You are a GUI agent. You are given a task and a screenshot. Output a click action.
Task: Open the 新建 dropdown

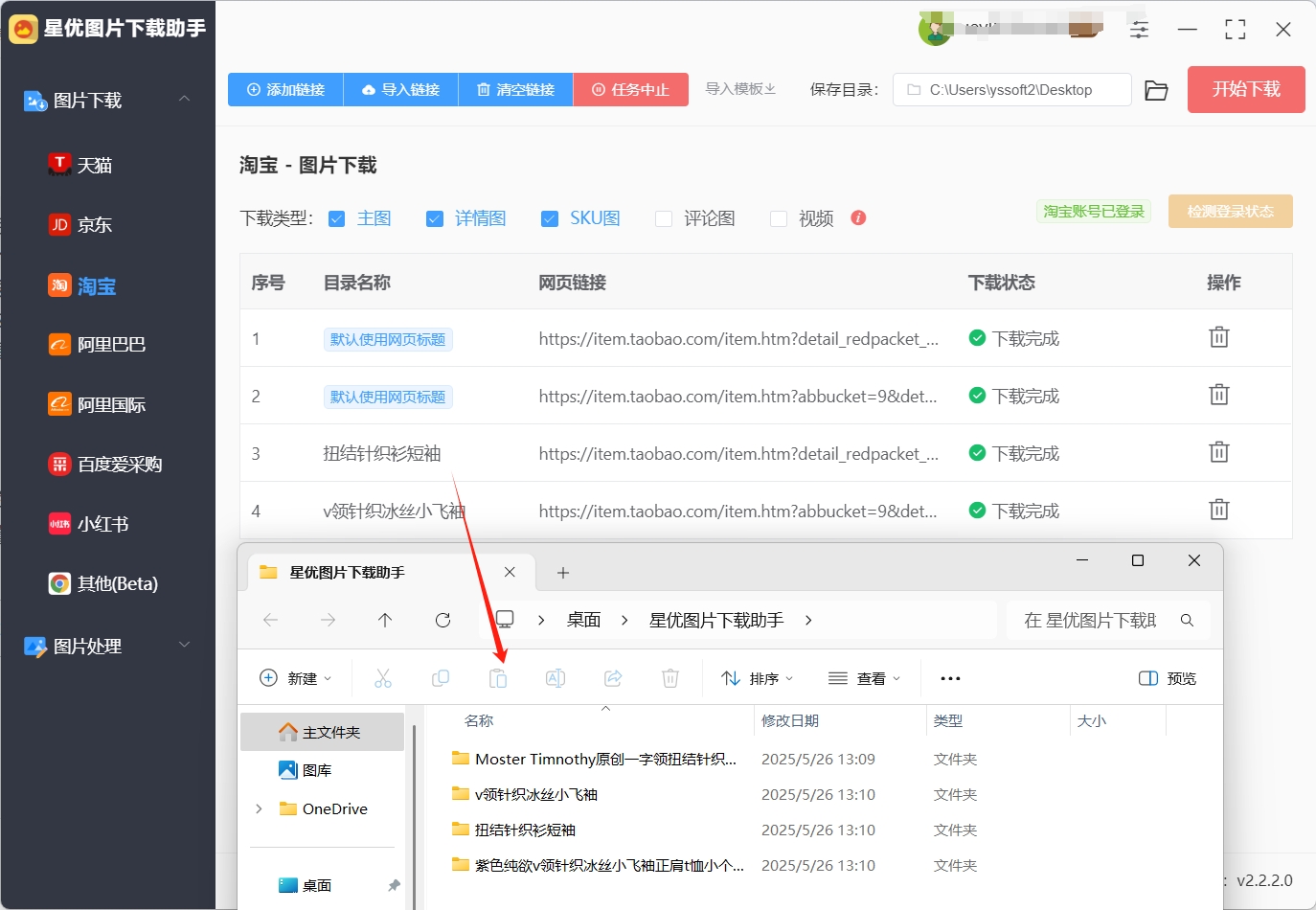point(296,678)
